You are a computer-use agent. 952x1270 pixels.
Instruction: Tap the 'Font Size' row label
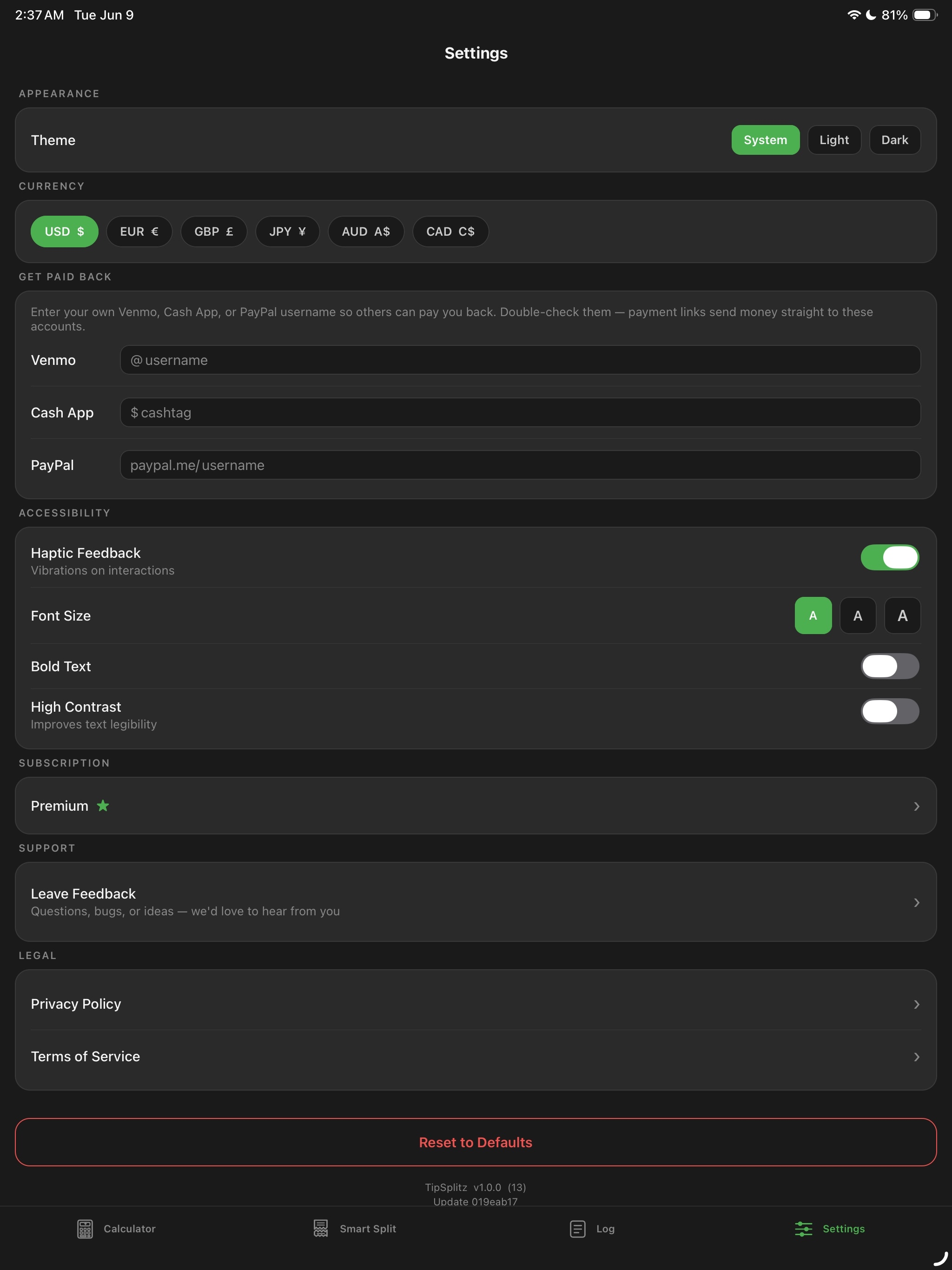click(x=61, y=615)
